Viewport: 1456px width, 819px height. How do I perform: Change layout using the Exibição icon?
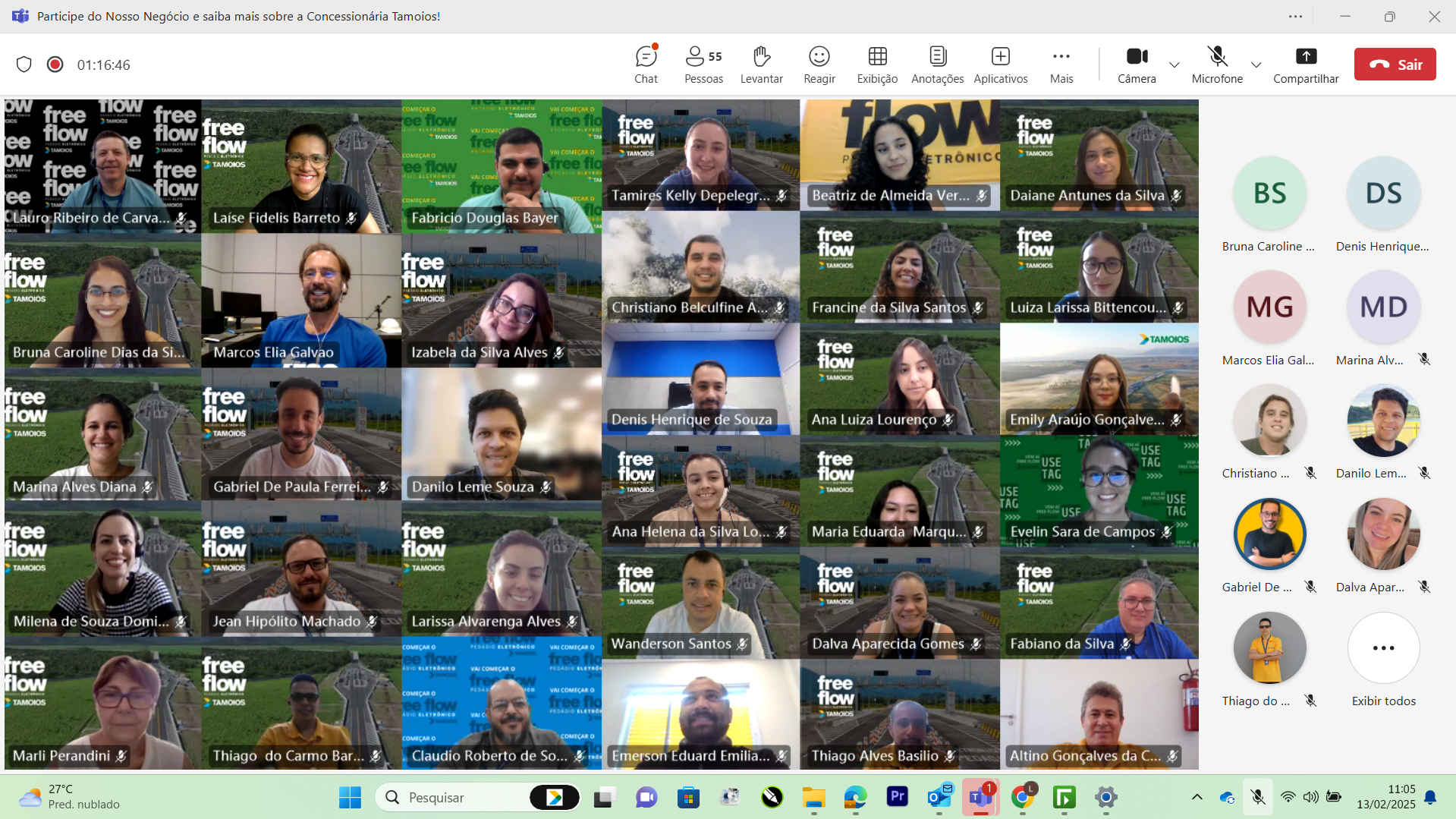(877, 65)
